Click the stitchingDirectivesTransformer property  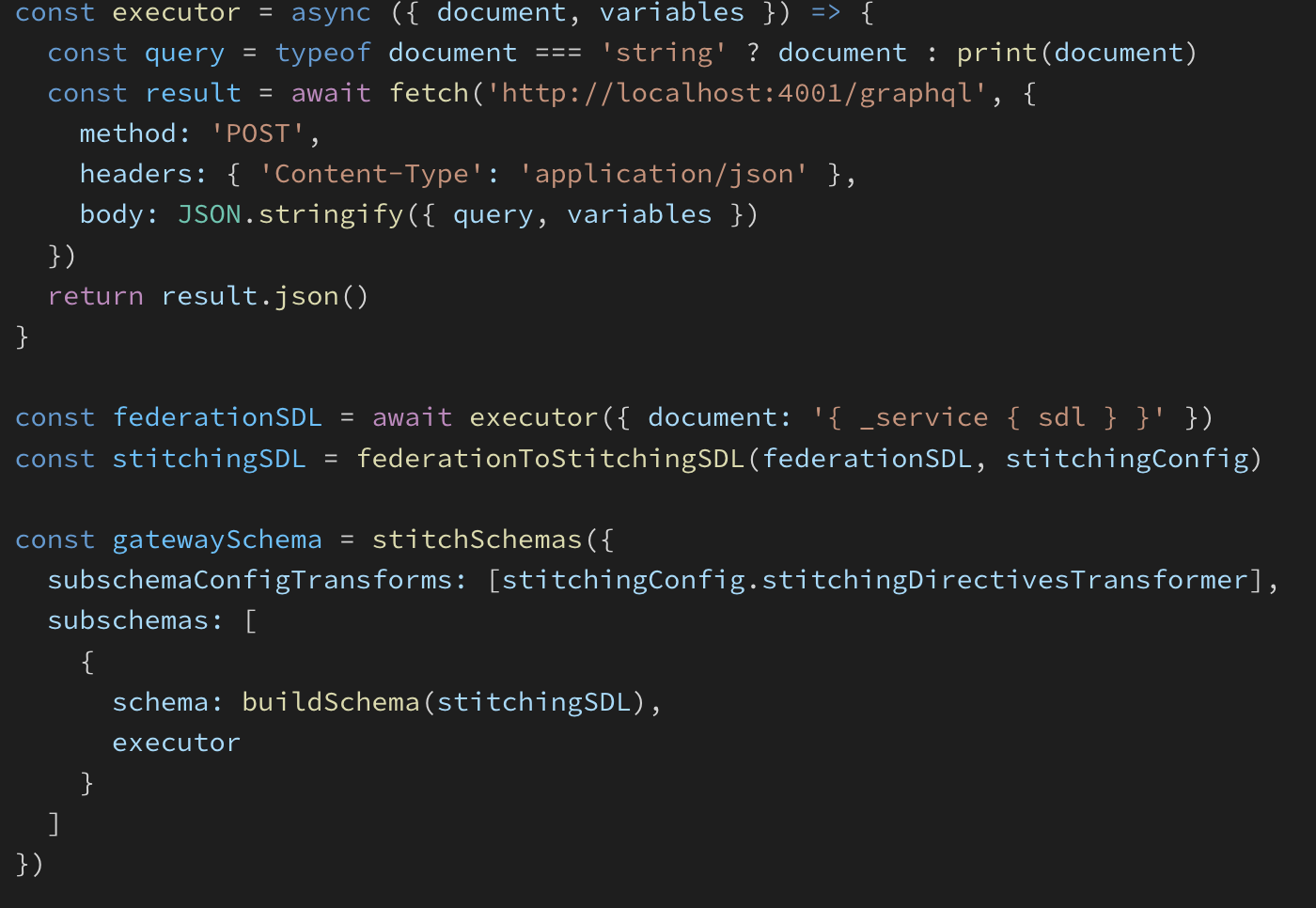click(x=1004, y=581)
